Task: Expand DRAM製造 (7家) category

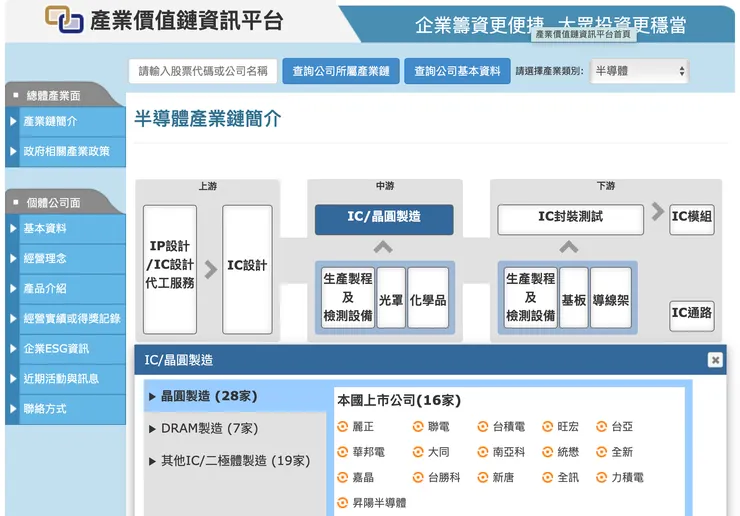Action: pyautogui.click(x=235, y=428)
